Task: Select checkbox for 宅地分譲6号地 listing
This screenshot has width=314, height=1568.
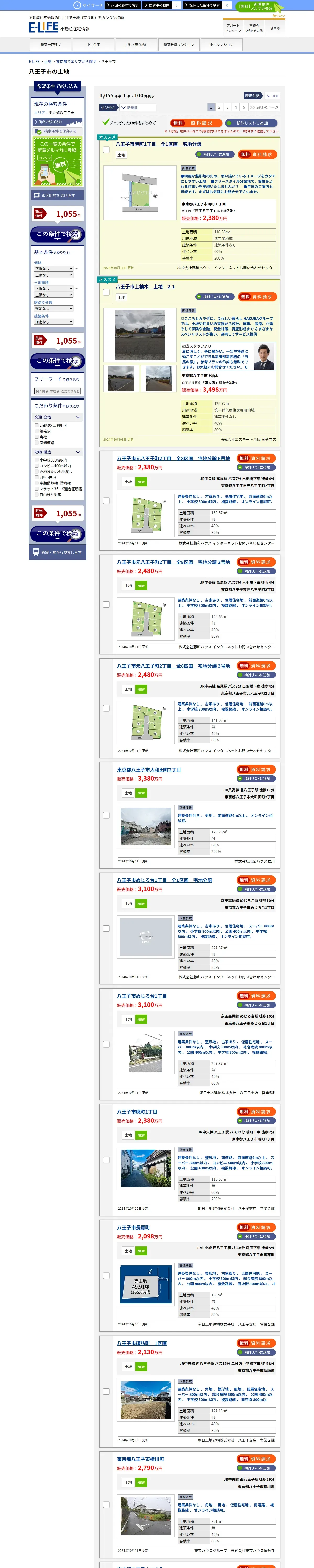Action: click(106, 500)
